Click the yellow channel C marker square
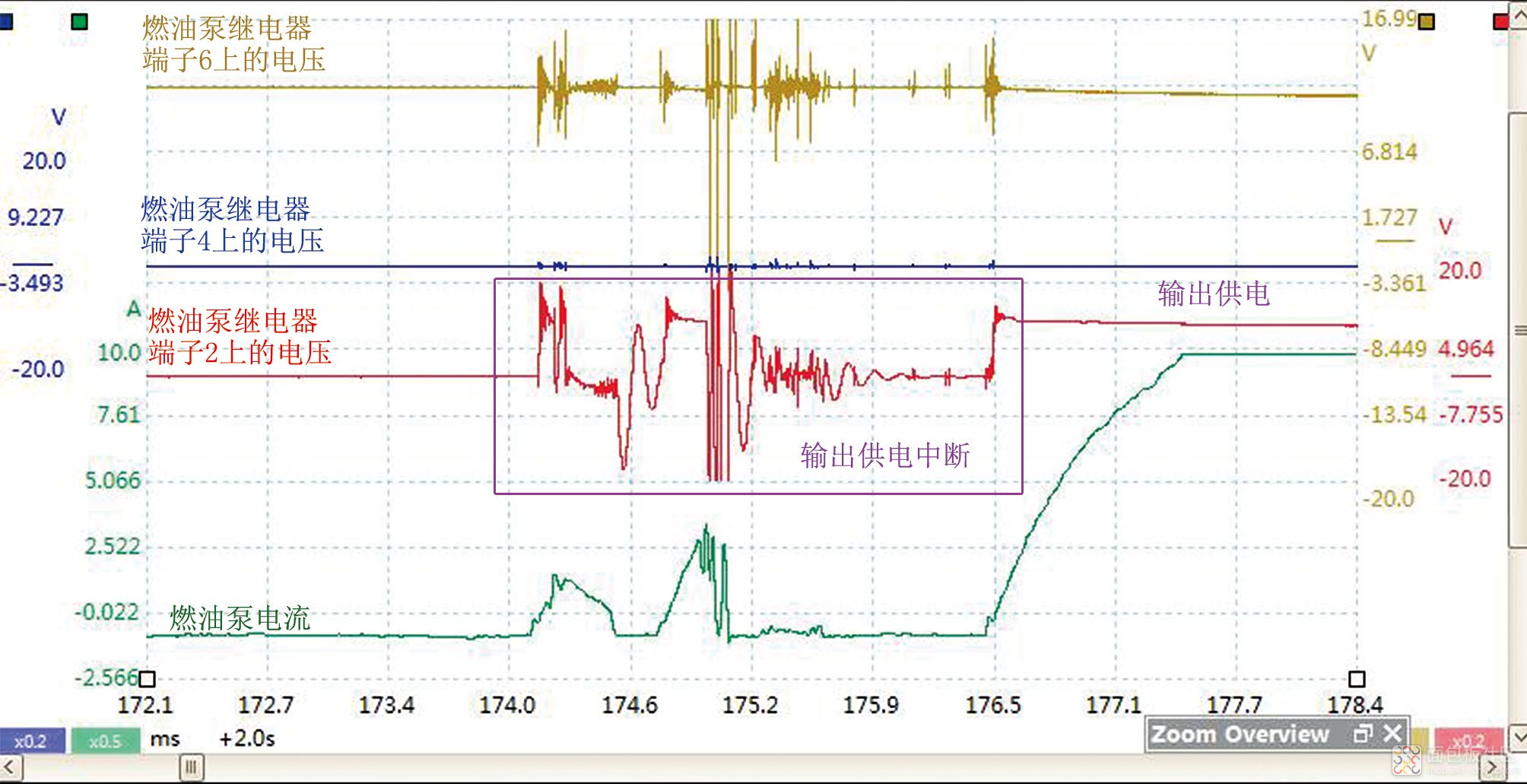The width and height of the screenshot is (1527, 784). pos(1427,21)
